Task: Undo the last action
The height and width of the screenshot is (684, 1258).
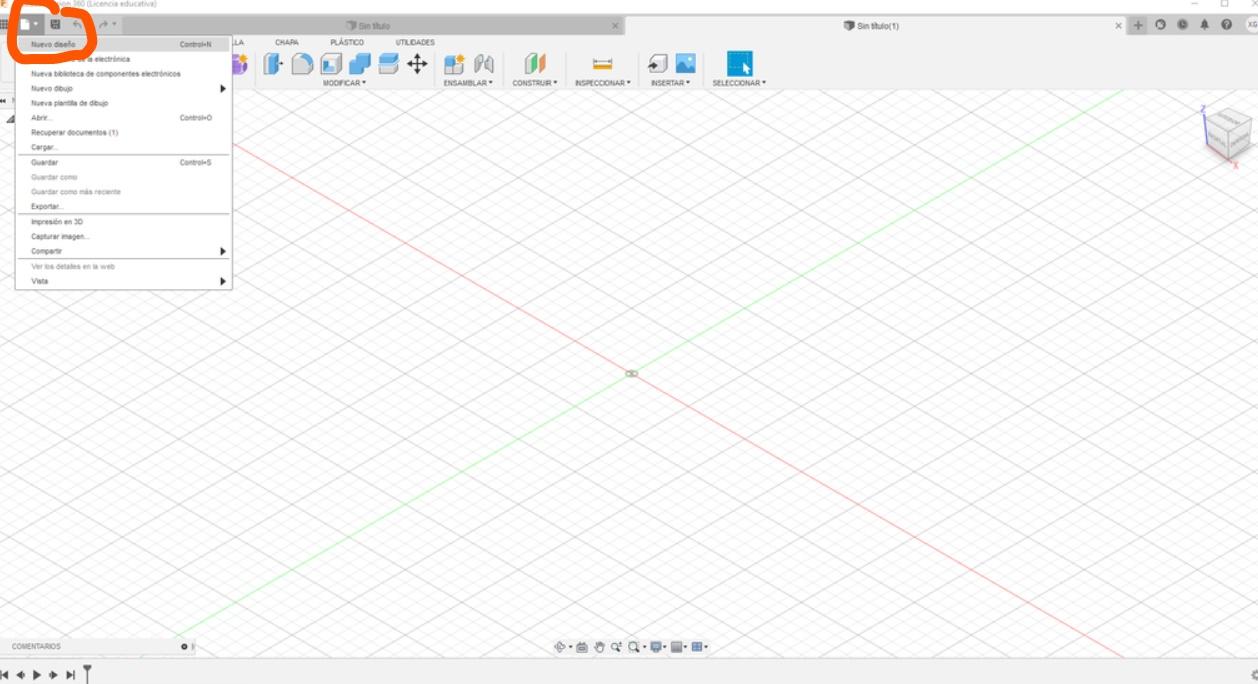Action: [x=78, y=24]
